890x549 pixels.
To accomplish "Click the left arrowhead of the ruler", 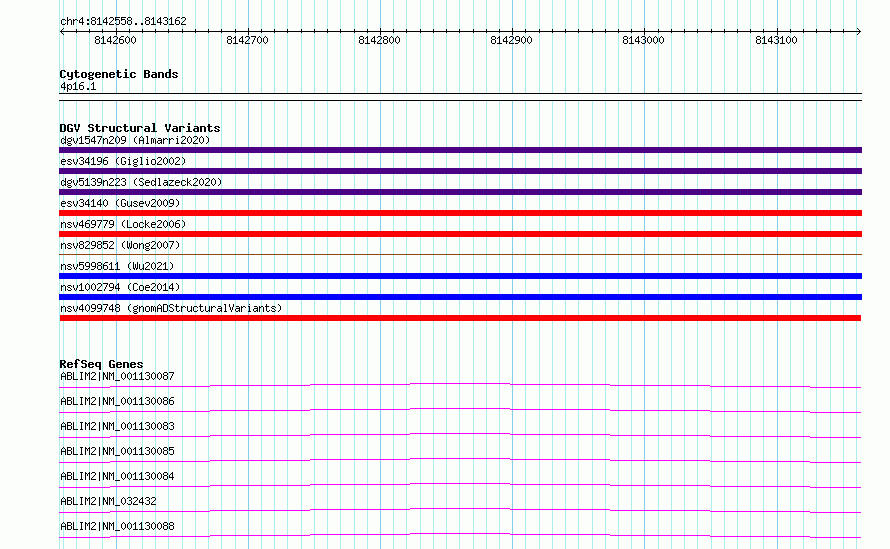I will click(62, 31).
